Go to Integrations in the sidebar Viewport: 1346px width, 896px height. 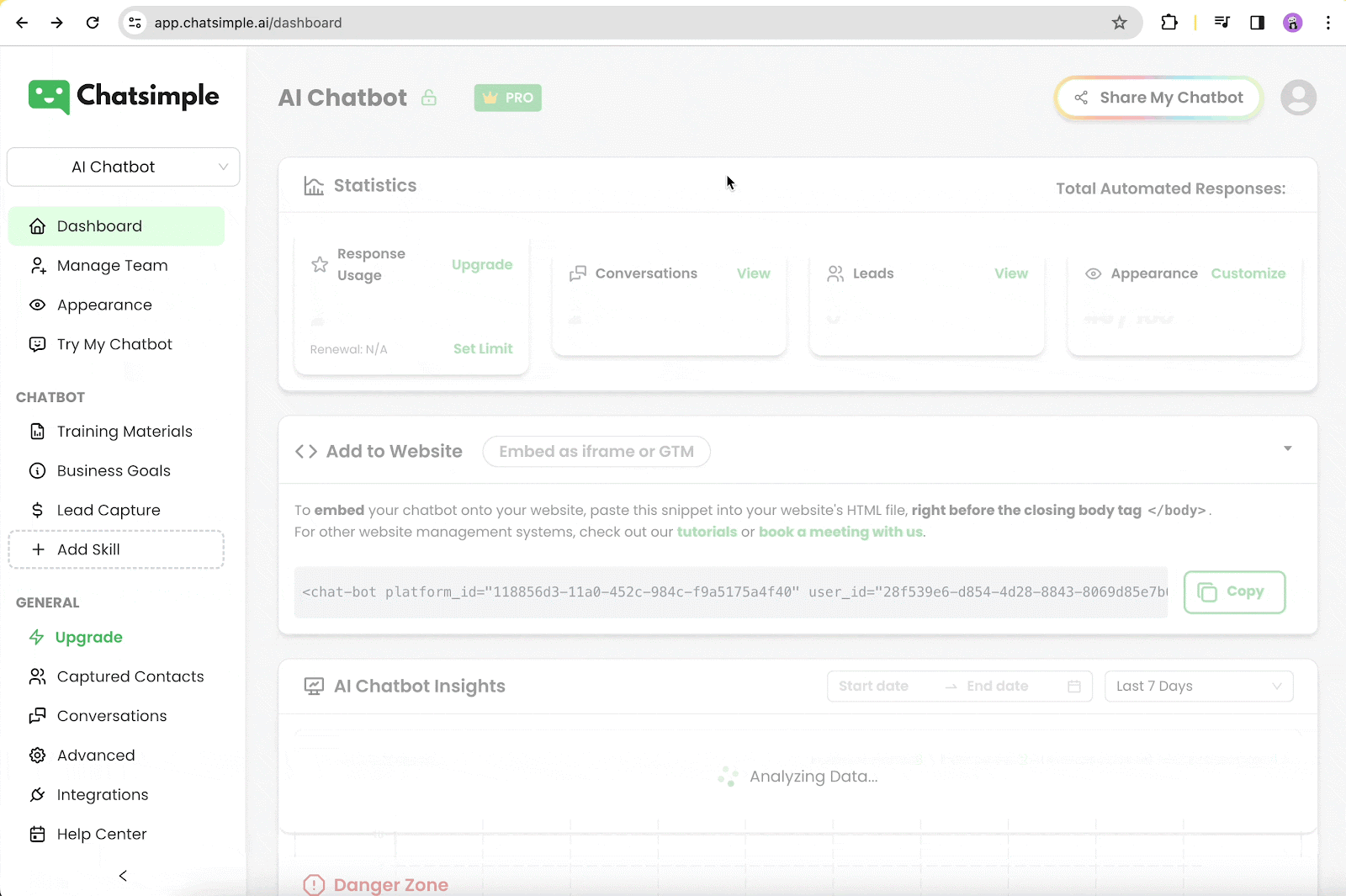point(103,795)
